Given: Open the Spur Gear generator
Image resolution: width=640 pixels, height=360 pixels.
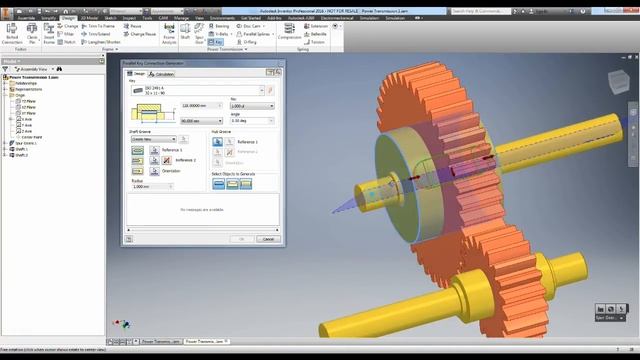Looking at the screenshot, I should coord(199,33).
